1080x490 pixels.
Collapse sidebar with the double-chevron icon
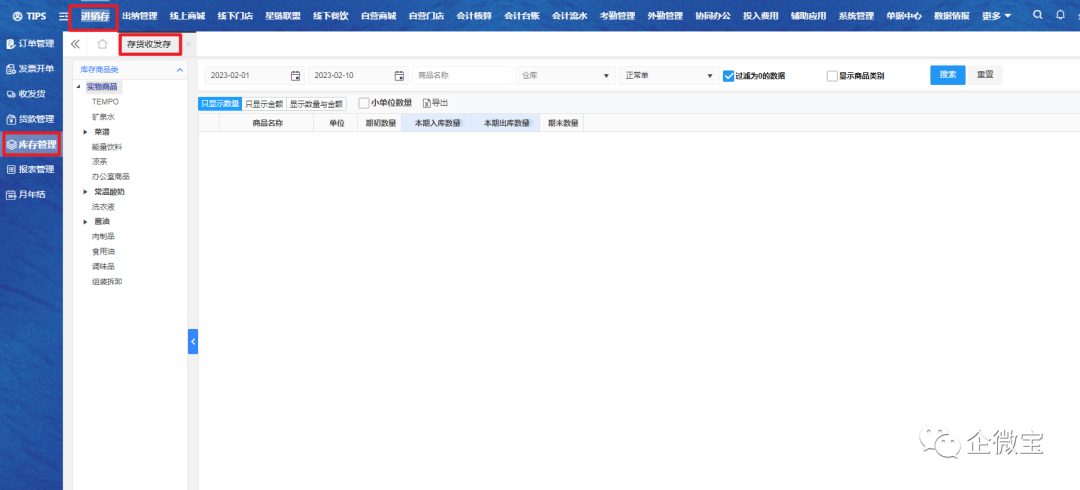75,44
